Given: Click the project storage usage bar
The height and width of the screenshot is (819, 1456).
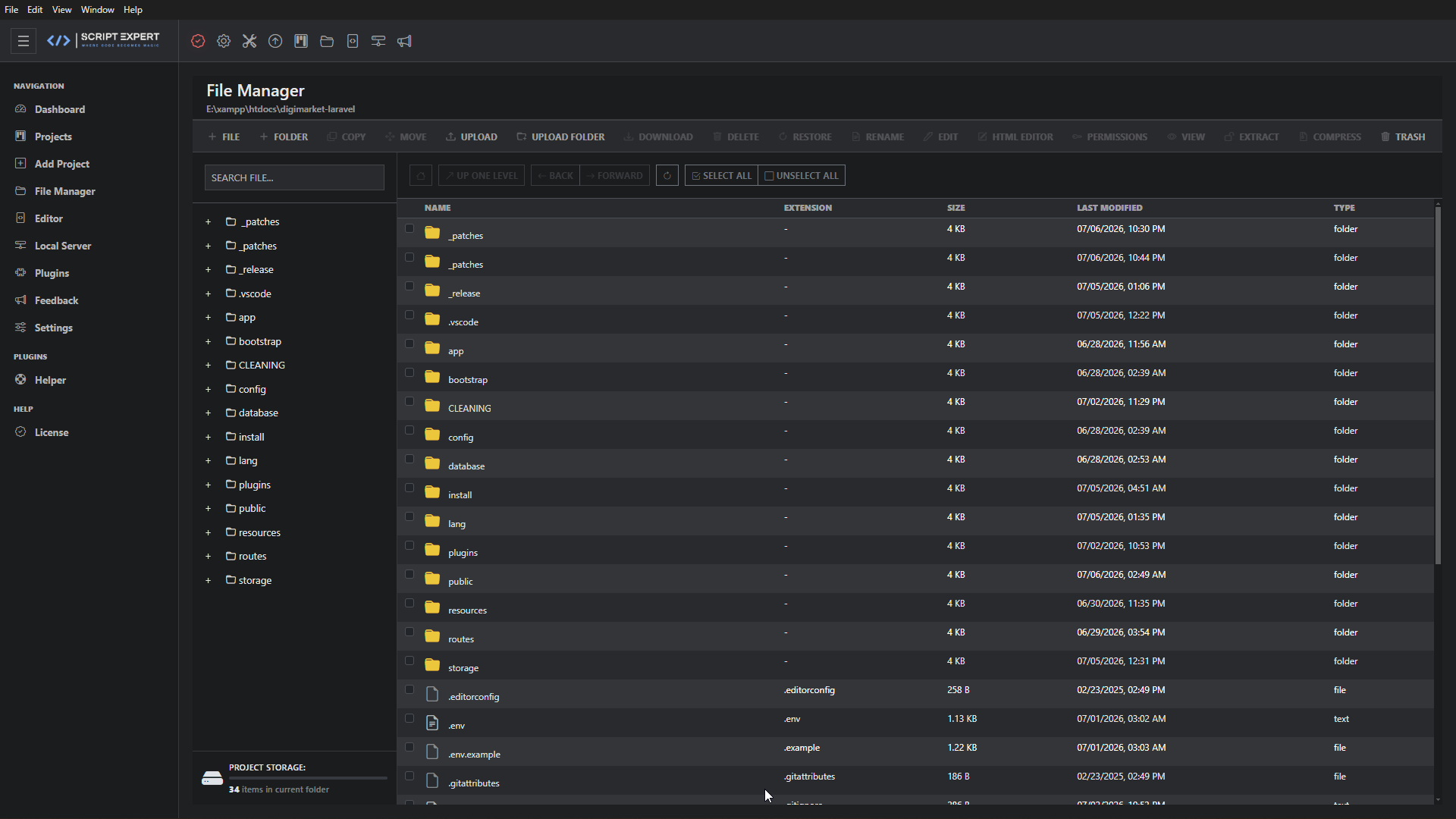Looking at the screenshot, I should click(x=308, y=778).
